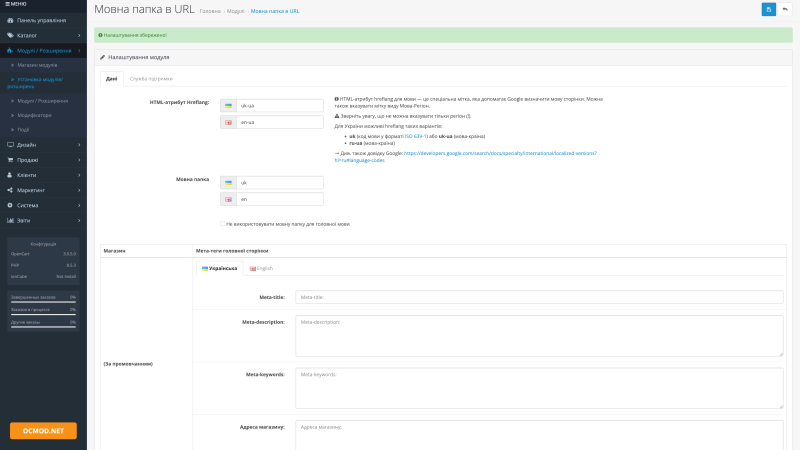Screen dimensions: 800x450
Task: Click the dashboard icon in the sidebar
Action: (10, 20)
